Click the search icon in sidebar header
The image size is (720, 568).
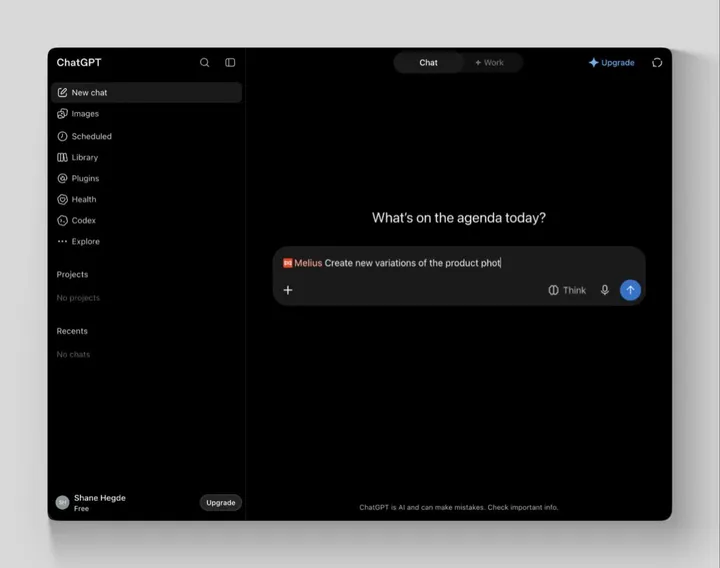[x=204, y=62]
